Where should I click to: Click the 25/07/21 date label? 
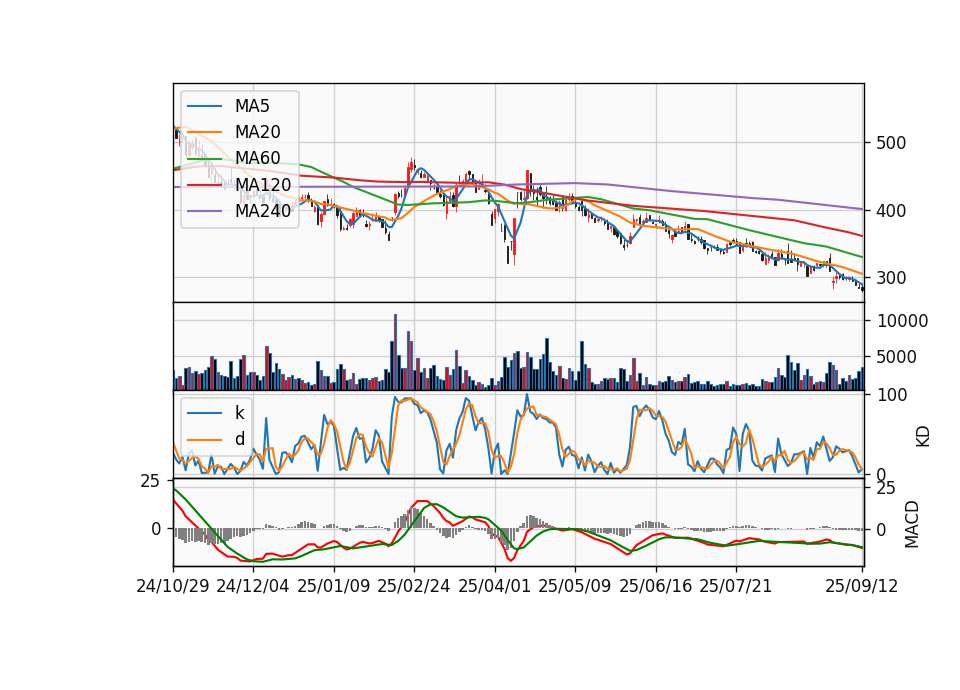click(735, 586)
